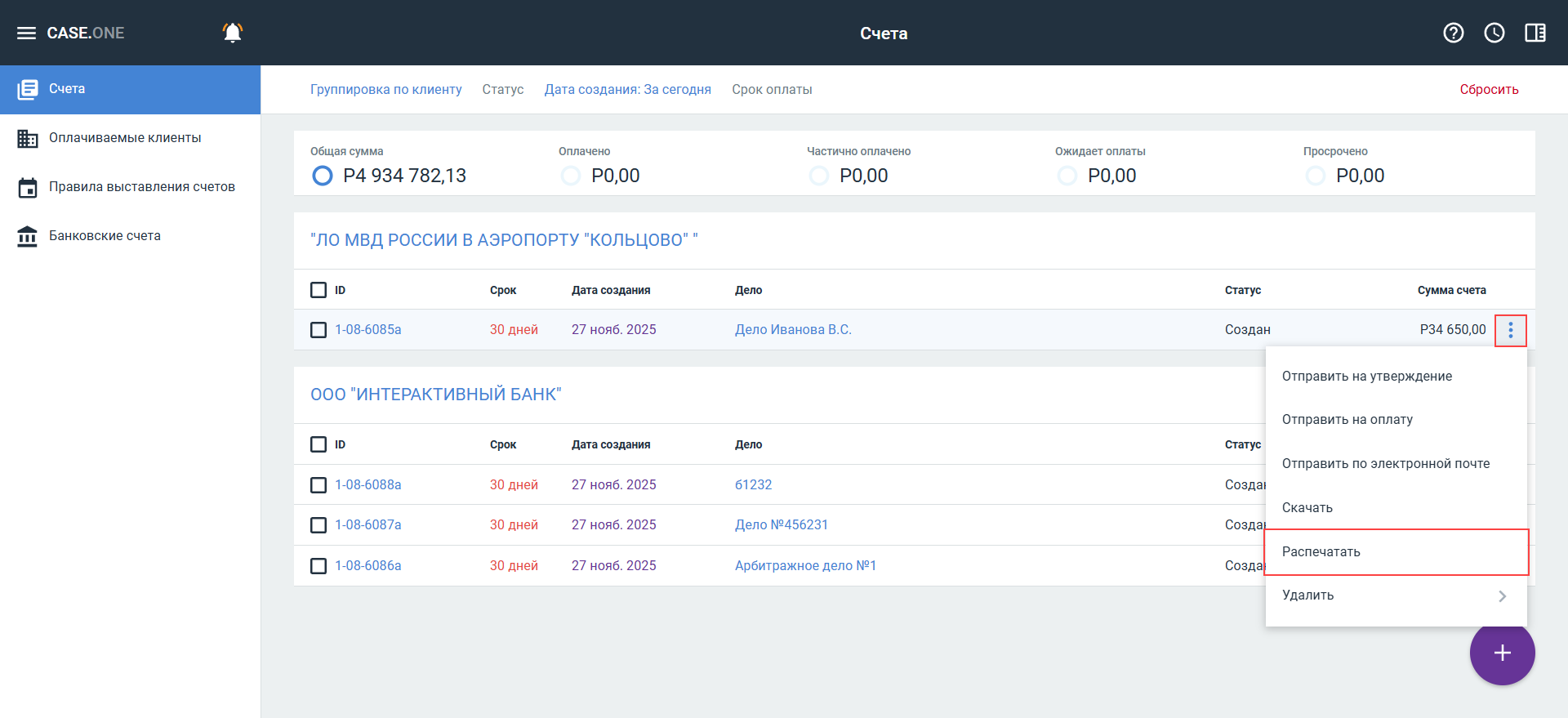Toggle the side panel layout icon
The height and width of the screenshot is (718, 1568).
1535,33
